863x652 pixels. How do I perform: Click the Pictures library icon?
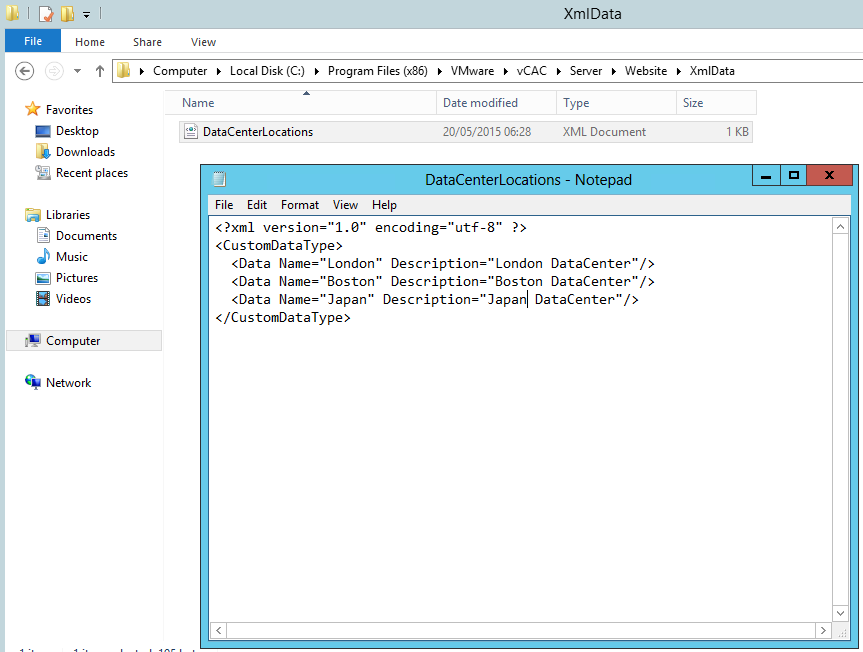pos(43,278)
